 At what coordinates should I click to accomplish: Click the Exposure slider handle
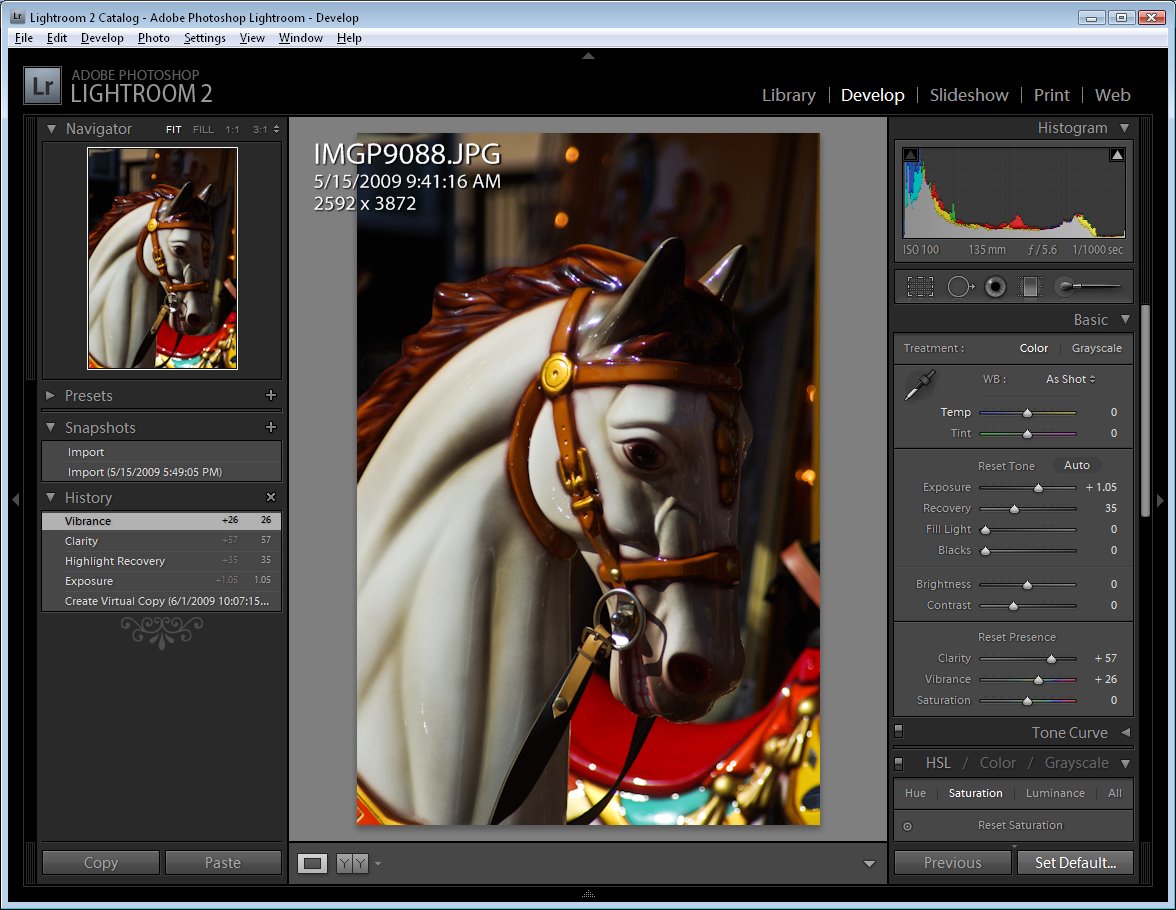pyautogui.click(x=1038, y=488)
